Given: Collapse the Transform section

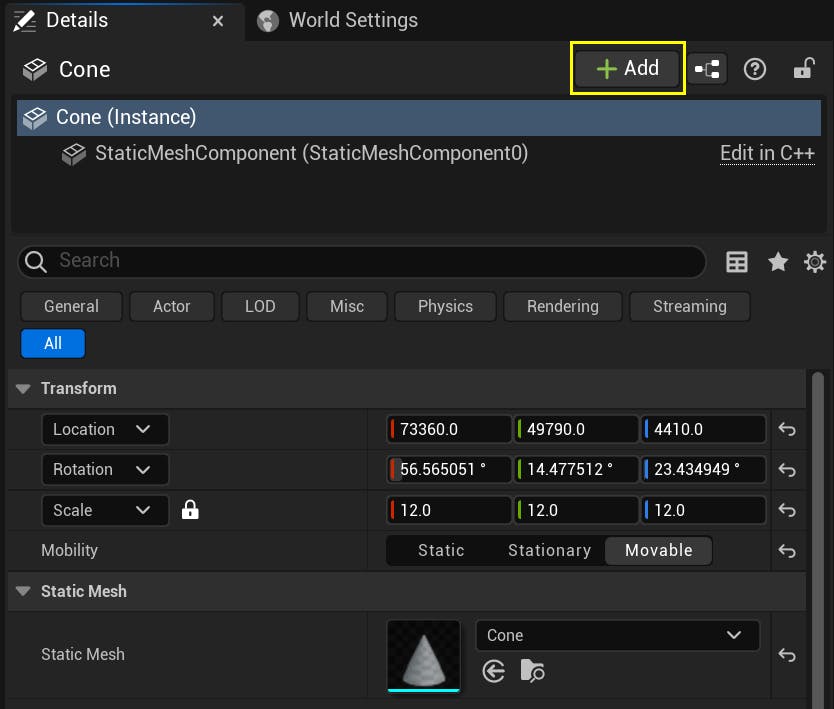Looking at the screenshot, I should pos(22,389).
